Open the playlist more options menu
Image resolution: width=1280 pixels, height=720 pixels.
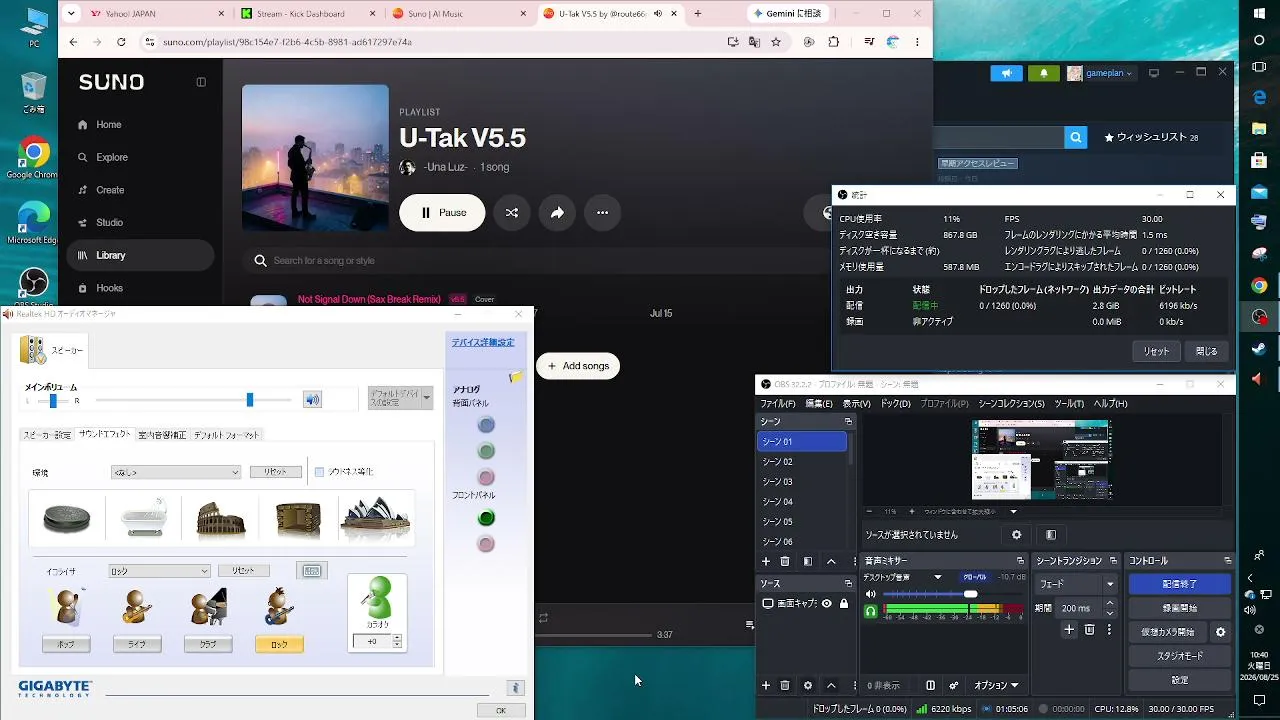point(602,213)
